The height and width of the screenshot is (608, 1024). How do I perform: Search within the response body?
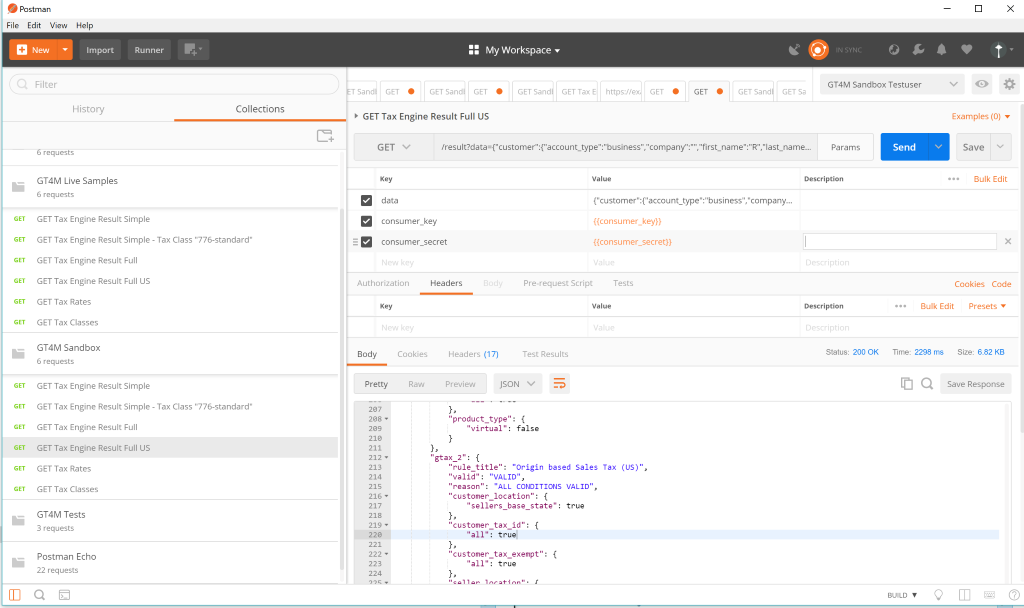point(927,384)
